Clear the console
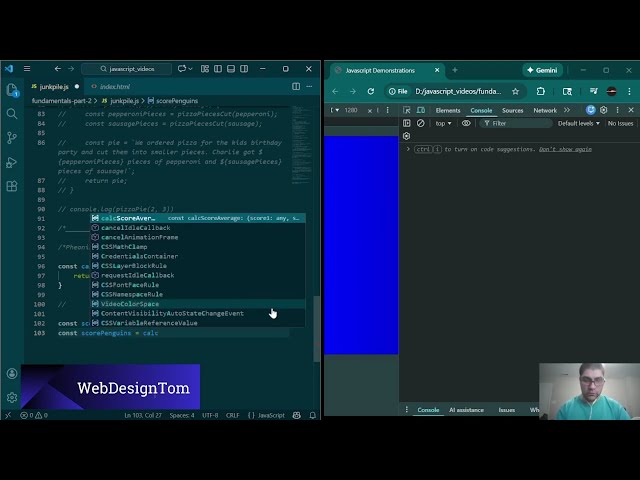Image resolution: width=640 pixels, height=480 pixels. coord(420,123)
